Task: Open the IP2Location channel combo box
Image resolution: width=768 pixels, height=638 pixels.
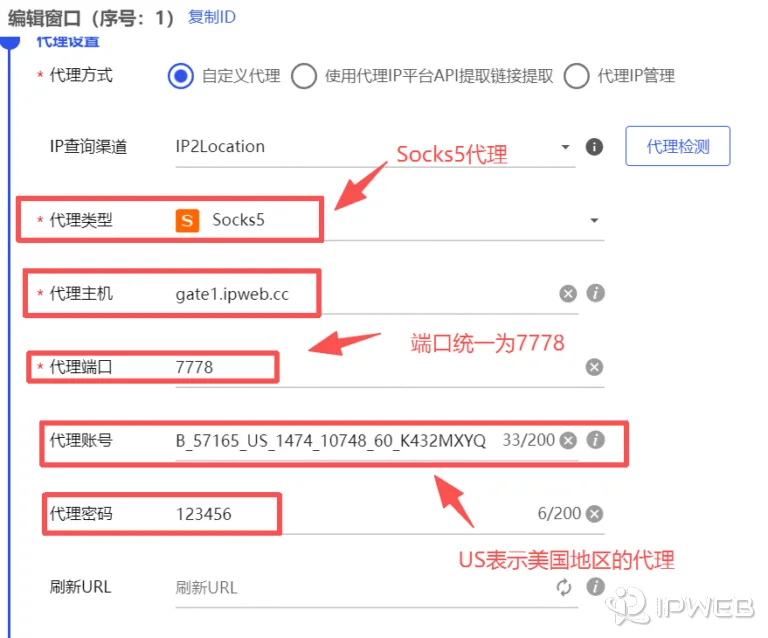Action: point(375,146)
